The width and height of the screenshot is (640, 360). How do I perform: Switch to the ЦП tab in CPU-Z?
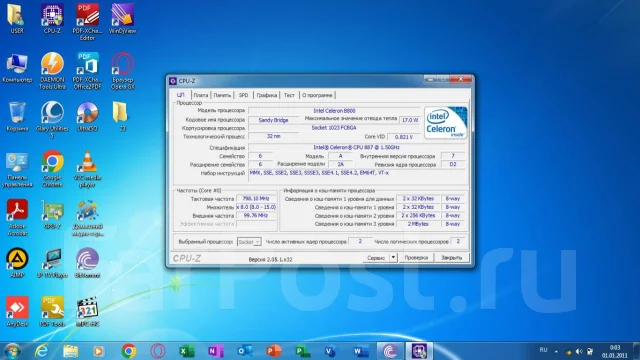[181, 95]
